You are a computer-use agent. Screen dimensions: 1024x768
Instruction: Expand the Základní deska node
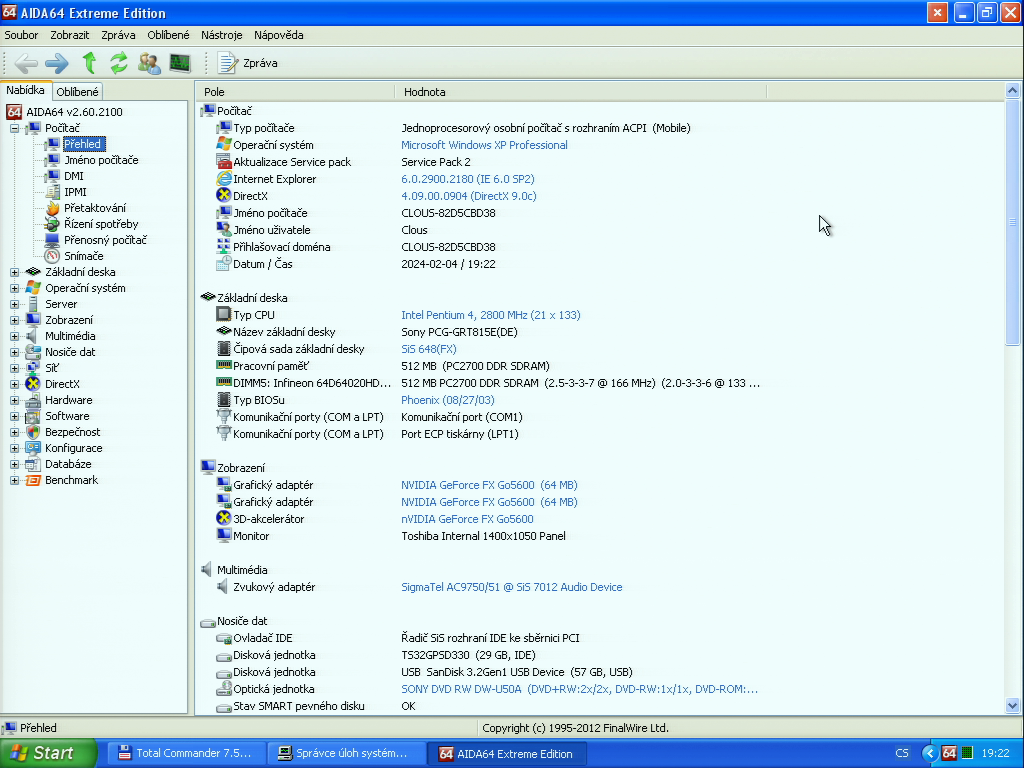tap(14, 272)
